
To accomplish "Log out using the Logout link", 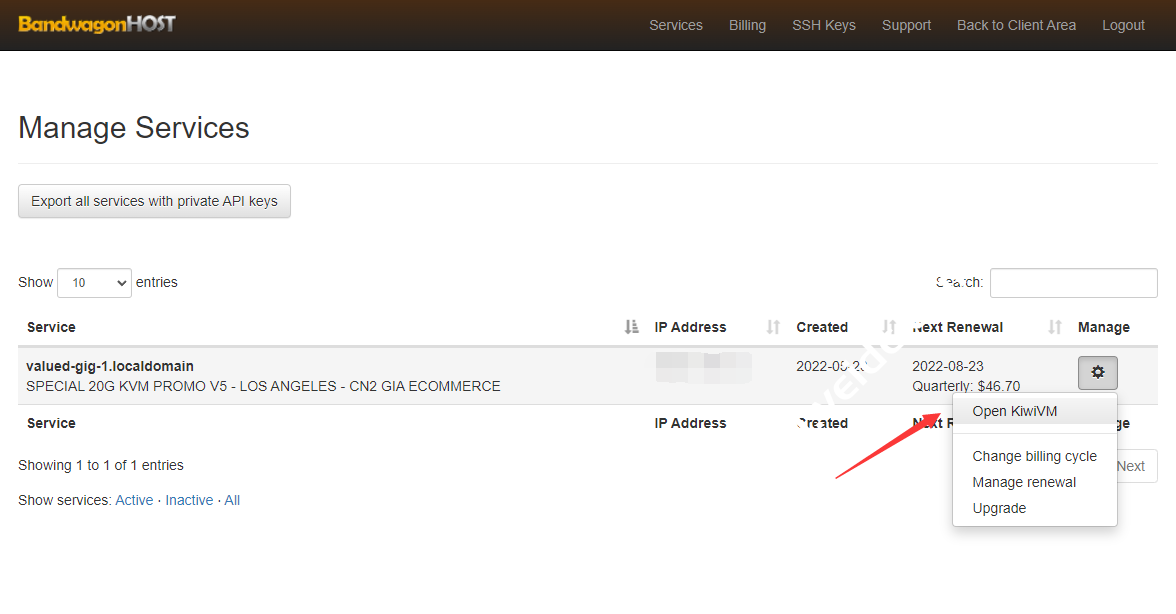I will click(1123, 25).
